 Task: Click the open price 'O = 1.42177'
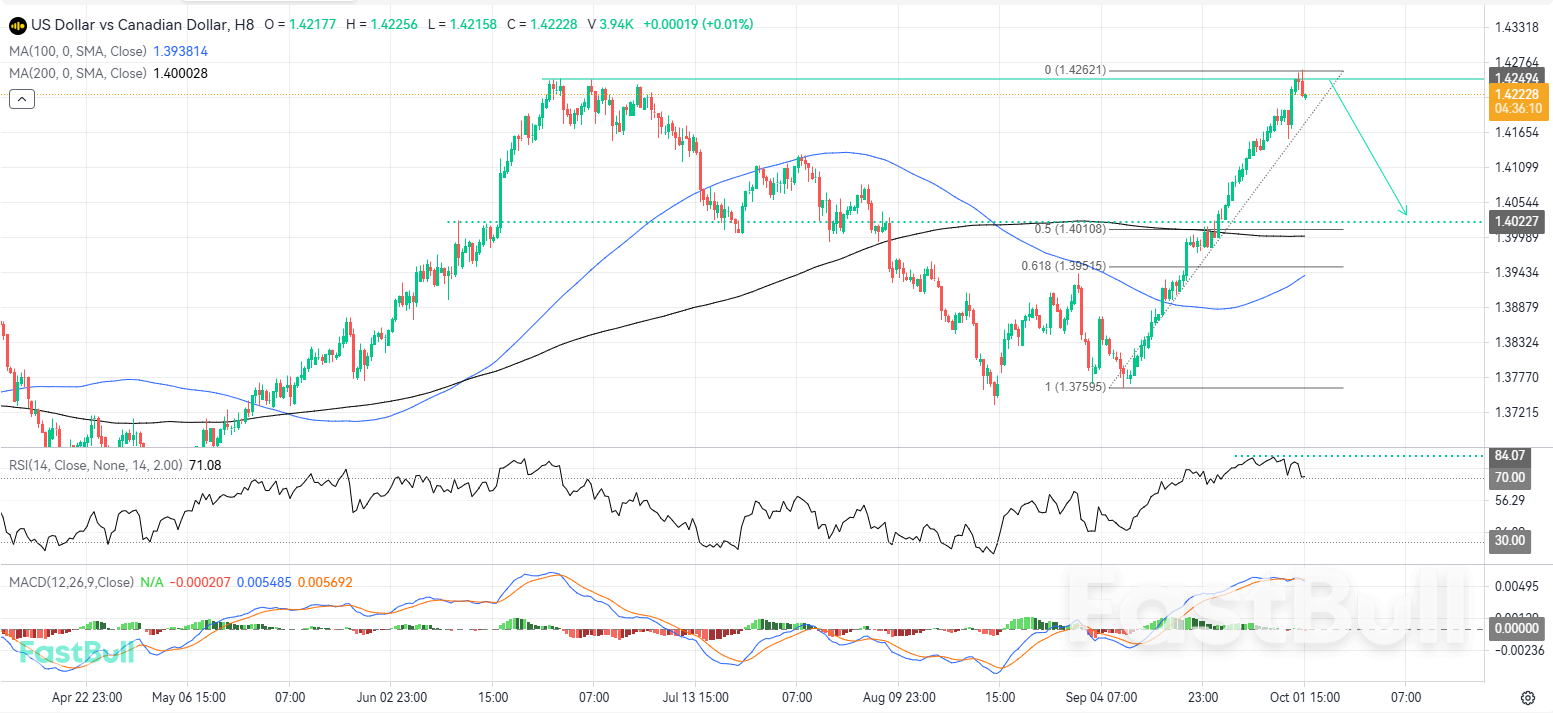(300, 24)
